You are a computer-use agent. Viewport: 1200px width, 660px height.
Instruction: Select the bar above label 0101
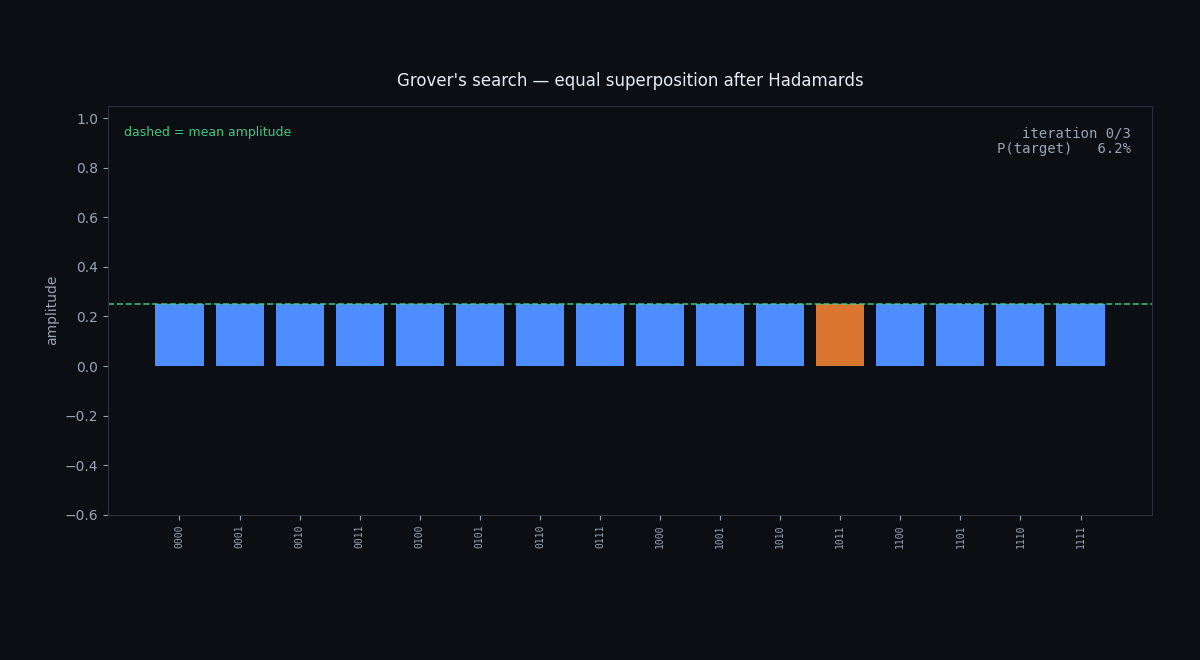[480, 335]
